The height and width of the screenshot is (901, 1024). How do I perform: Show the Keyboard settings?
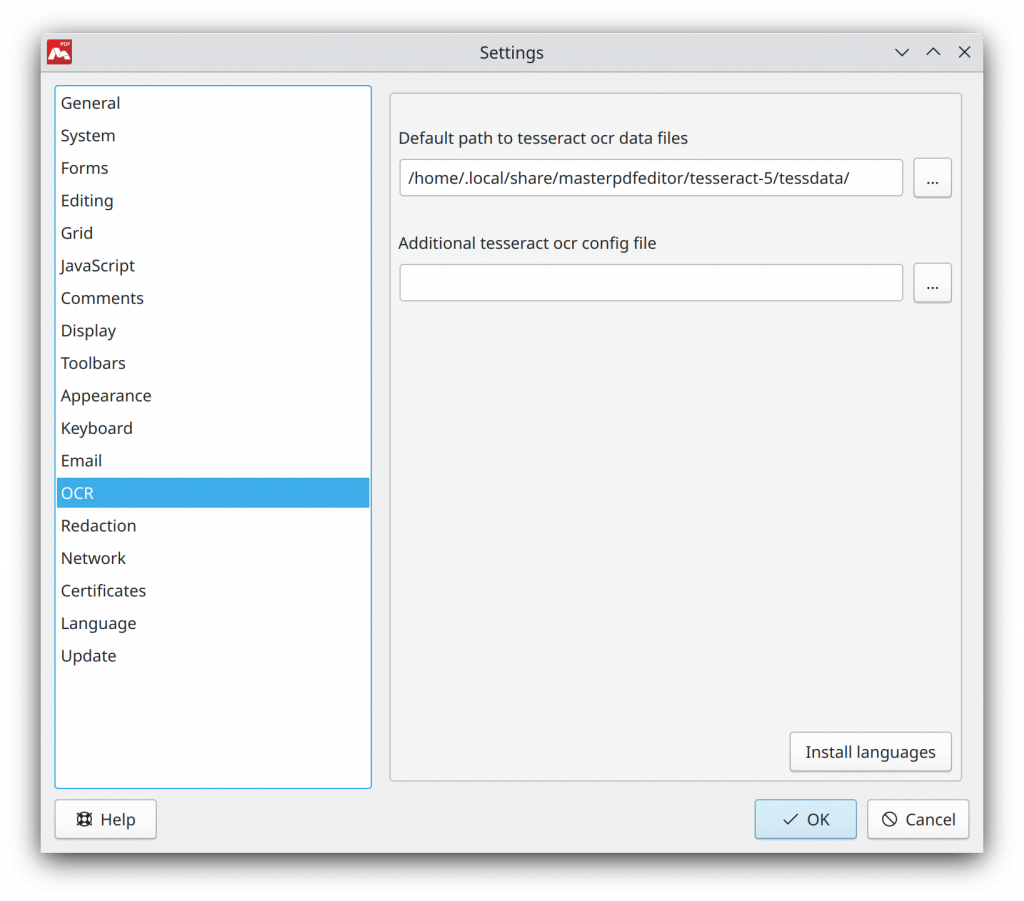coord(96,428)
